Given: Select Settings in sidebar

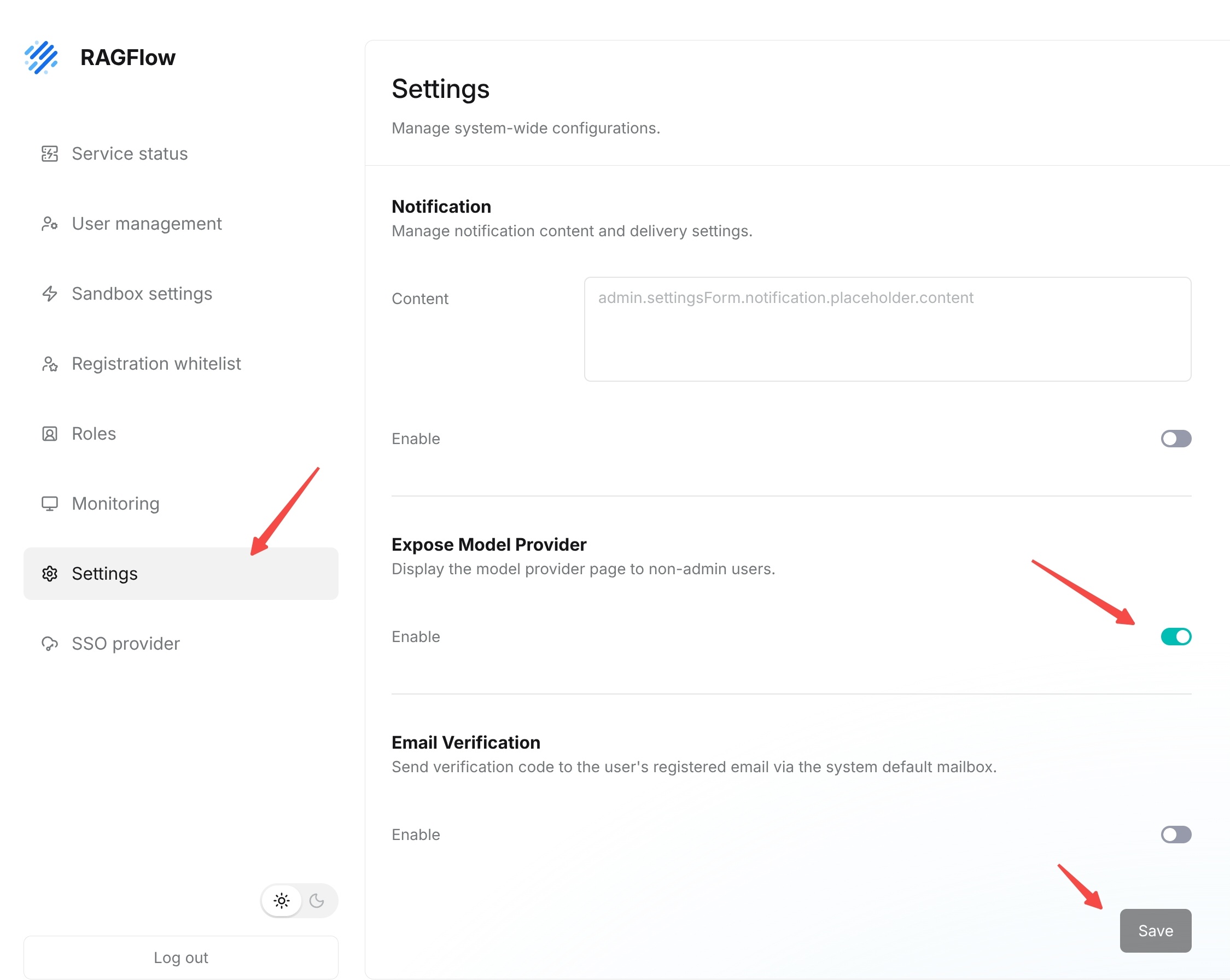Looking at the screenshot, I should coord(181,574).
